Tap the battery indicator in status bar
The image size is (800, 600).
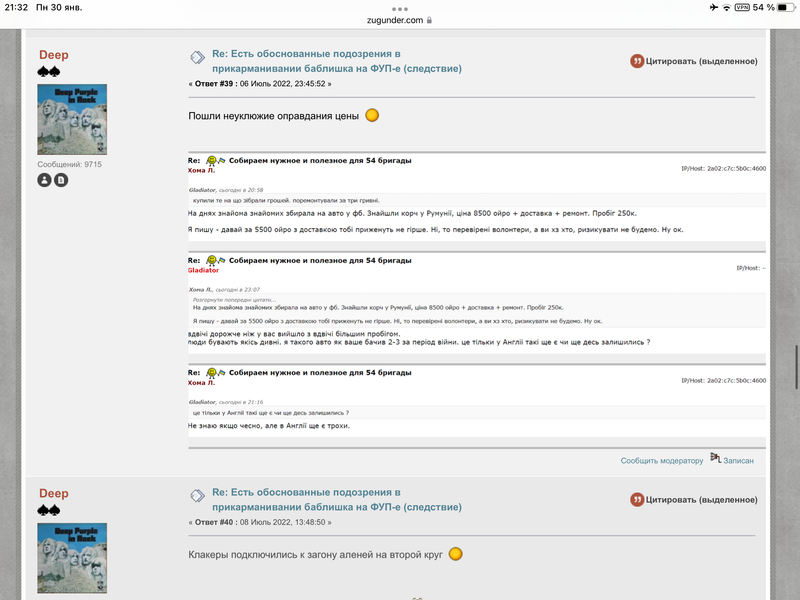tap(786, 7)
